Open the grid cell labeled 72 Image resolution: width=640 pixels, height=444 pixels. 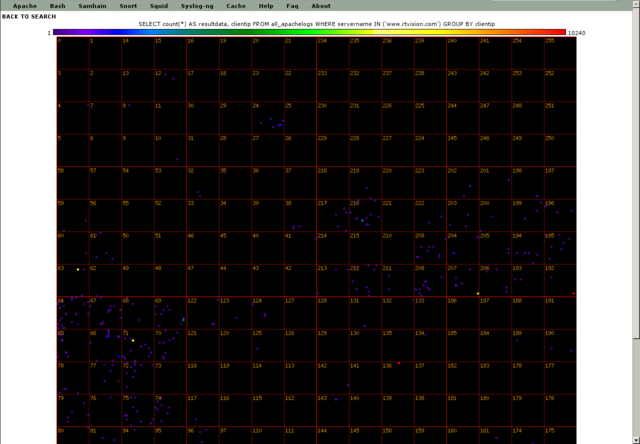coord(138,378)
